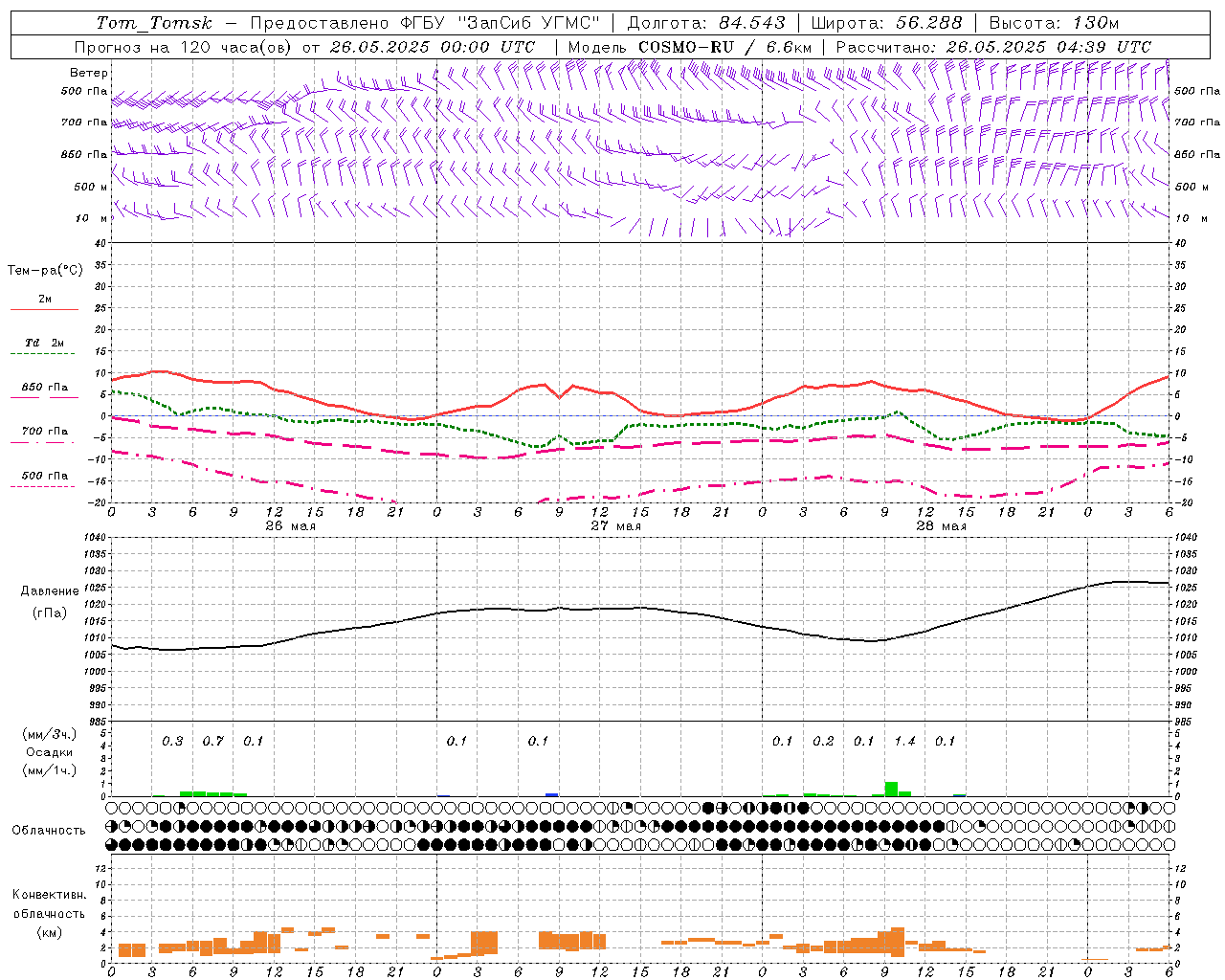This screenshot has height=980, width=1225.
Task: Click the "Тем-ра(°C)" temperature label
Action: 45,271
